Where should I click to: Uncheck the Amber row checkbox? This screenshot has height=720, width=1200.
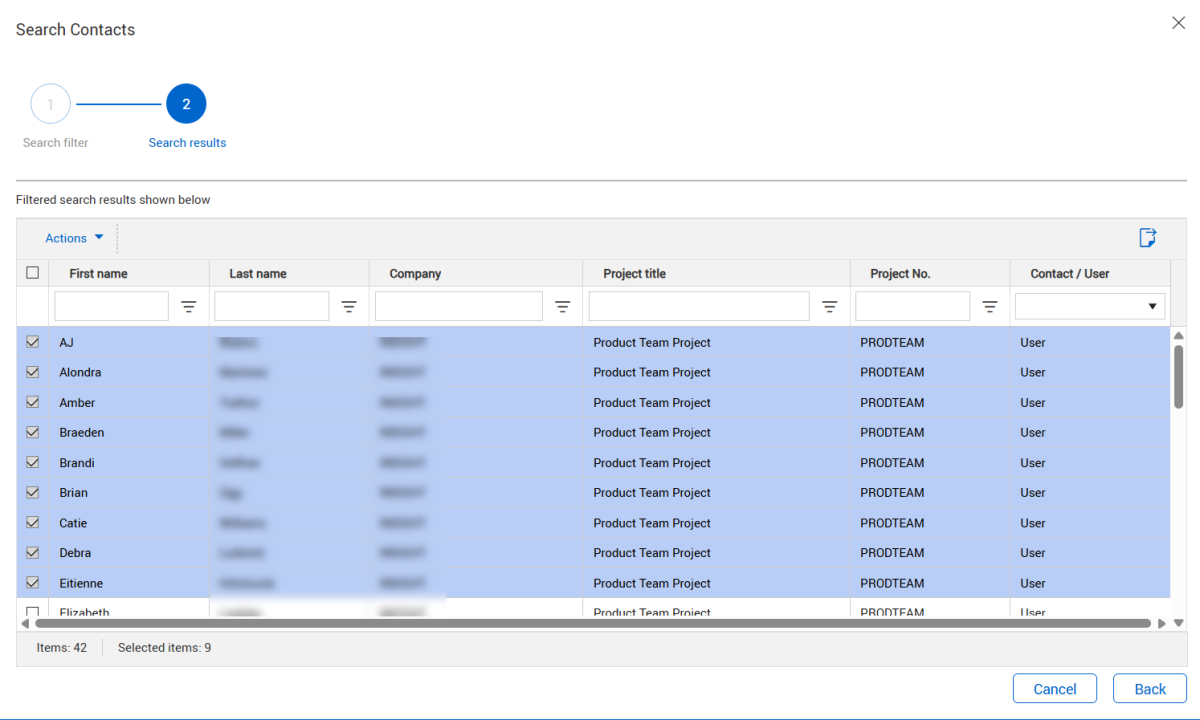tap(33, 402)
